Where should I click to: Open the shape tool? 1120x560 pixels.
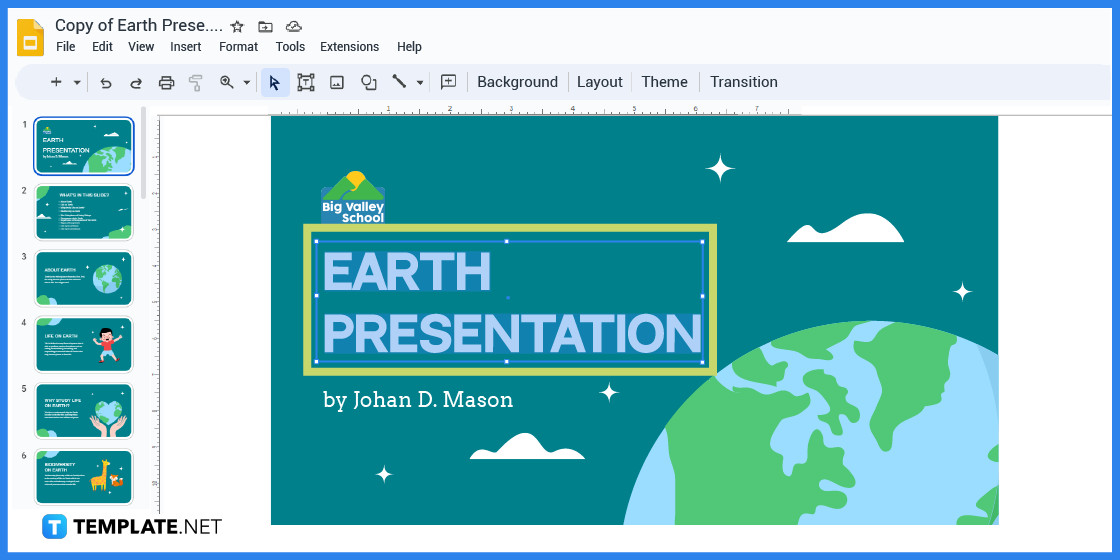[x=369, y=83]
